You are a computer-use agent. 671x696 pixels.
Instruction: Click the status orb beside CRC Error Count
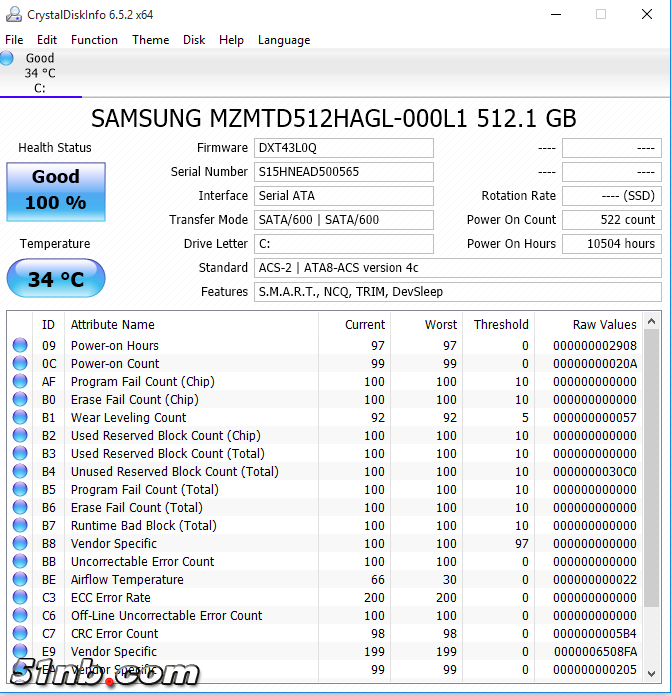pyautogui.click(x=20, y=634)
